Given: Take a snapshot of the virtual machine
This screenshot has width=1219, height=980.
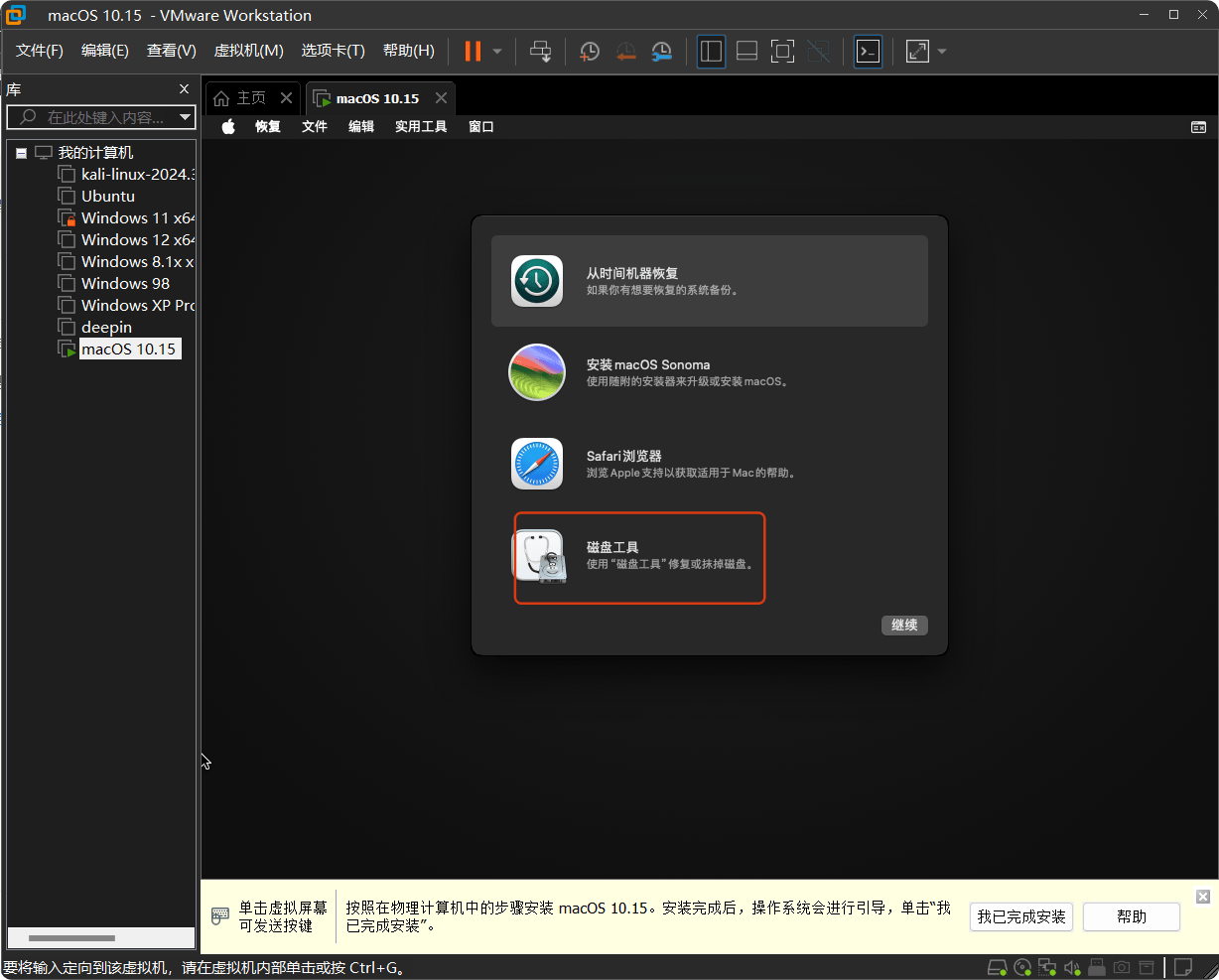Looking at the screenshot, I should click(589, 51).
